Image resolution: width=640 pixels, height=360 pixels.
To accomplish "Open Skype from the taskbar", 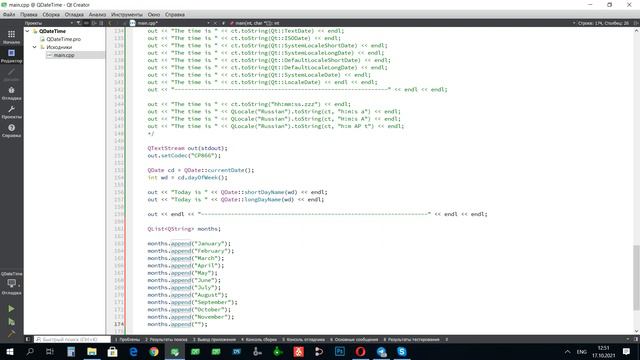I will click(402, 351).
